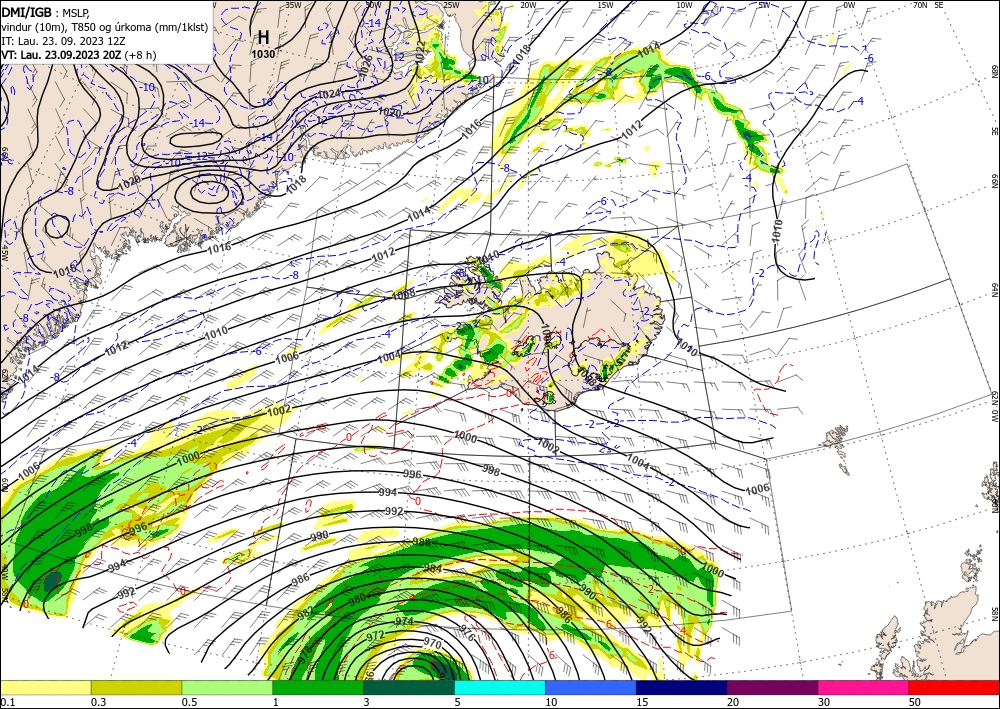Pick the cyan 5 mm legend swatch
This screenshot has width=1000, height=709.
[499, 687]
